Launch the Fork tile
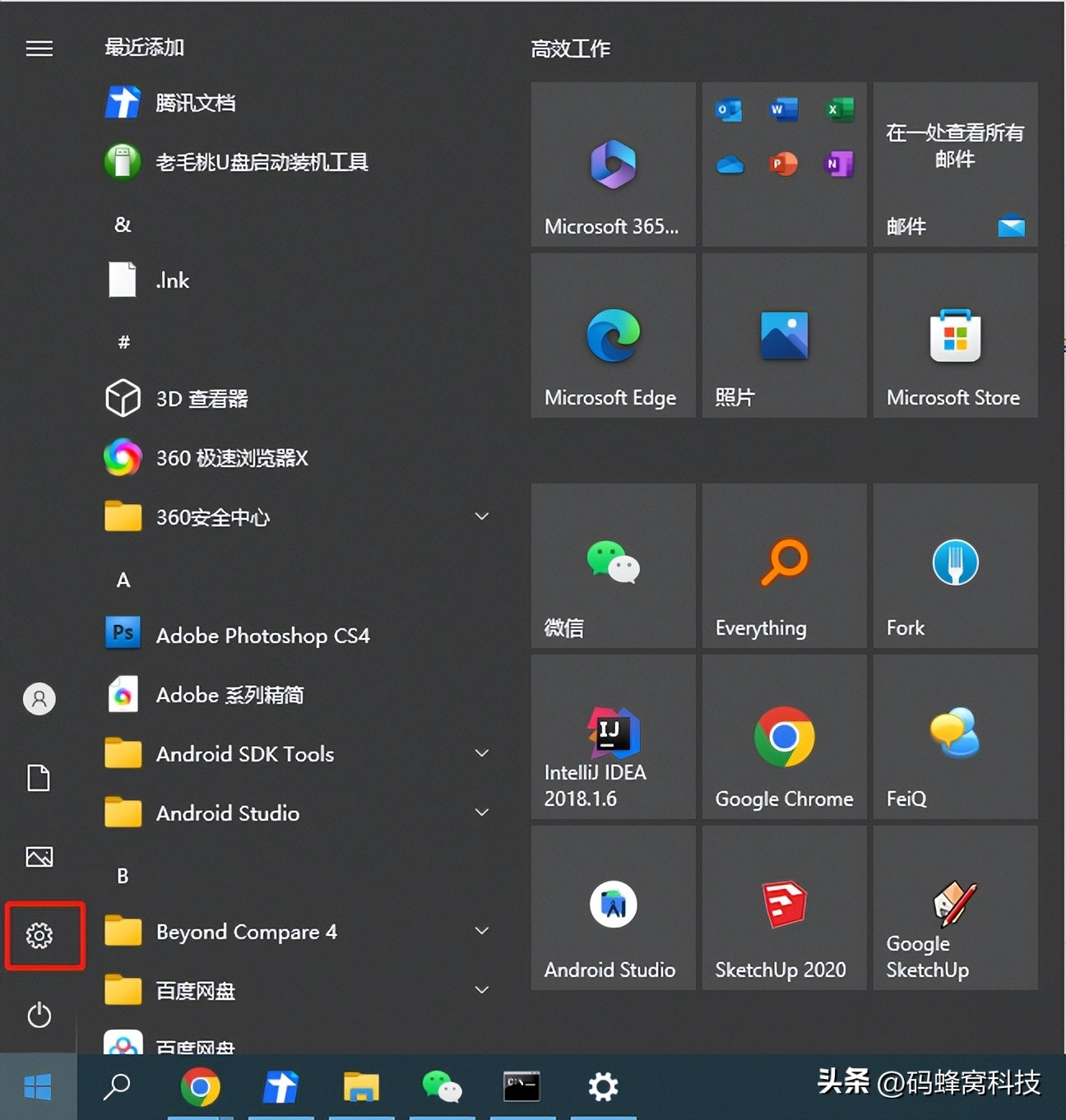 954,566
